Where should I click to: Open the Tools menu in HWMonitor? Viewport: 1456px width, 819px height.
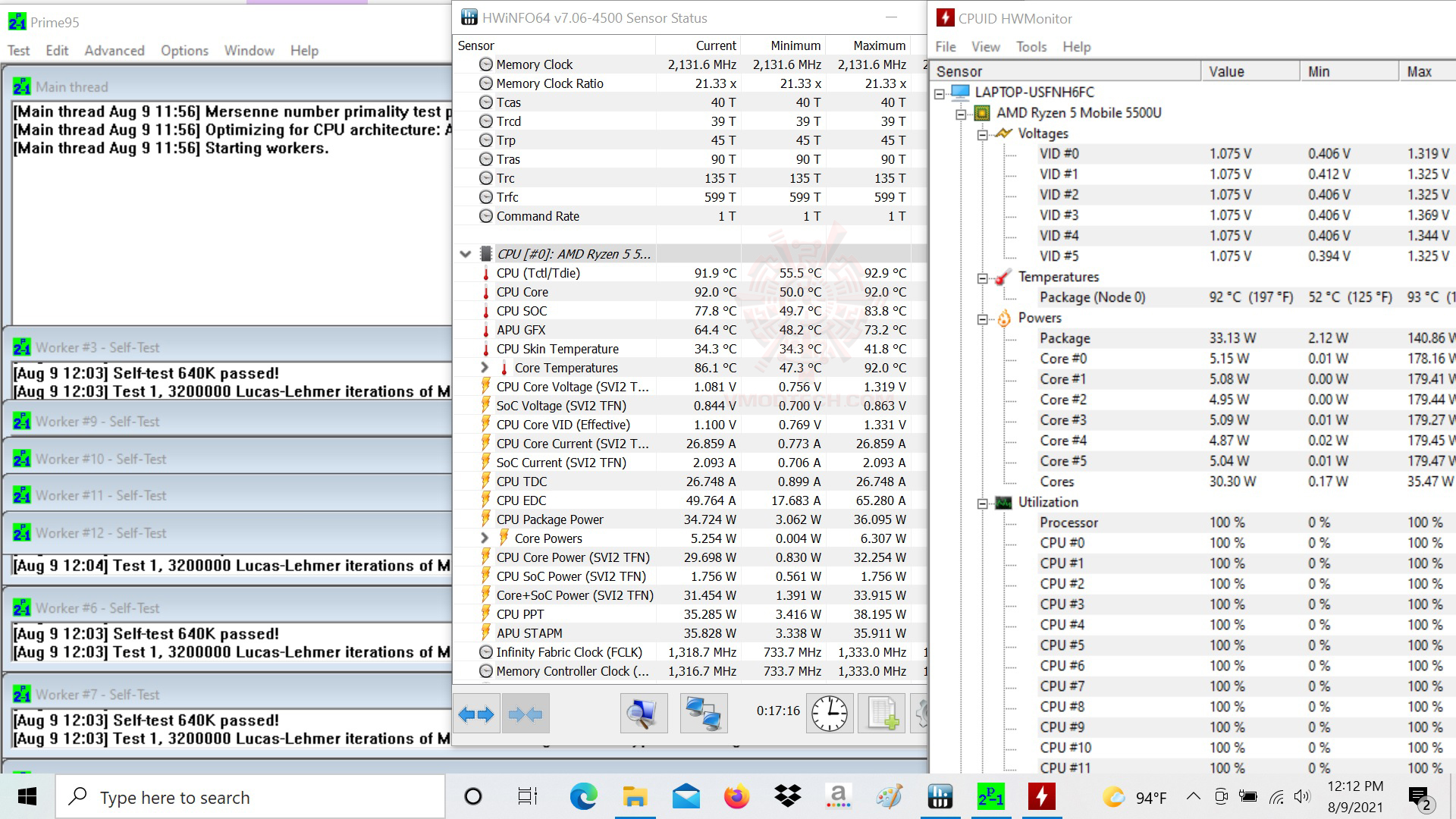(1031, 47)
